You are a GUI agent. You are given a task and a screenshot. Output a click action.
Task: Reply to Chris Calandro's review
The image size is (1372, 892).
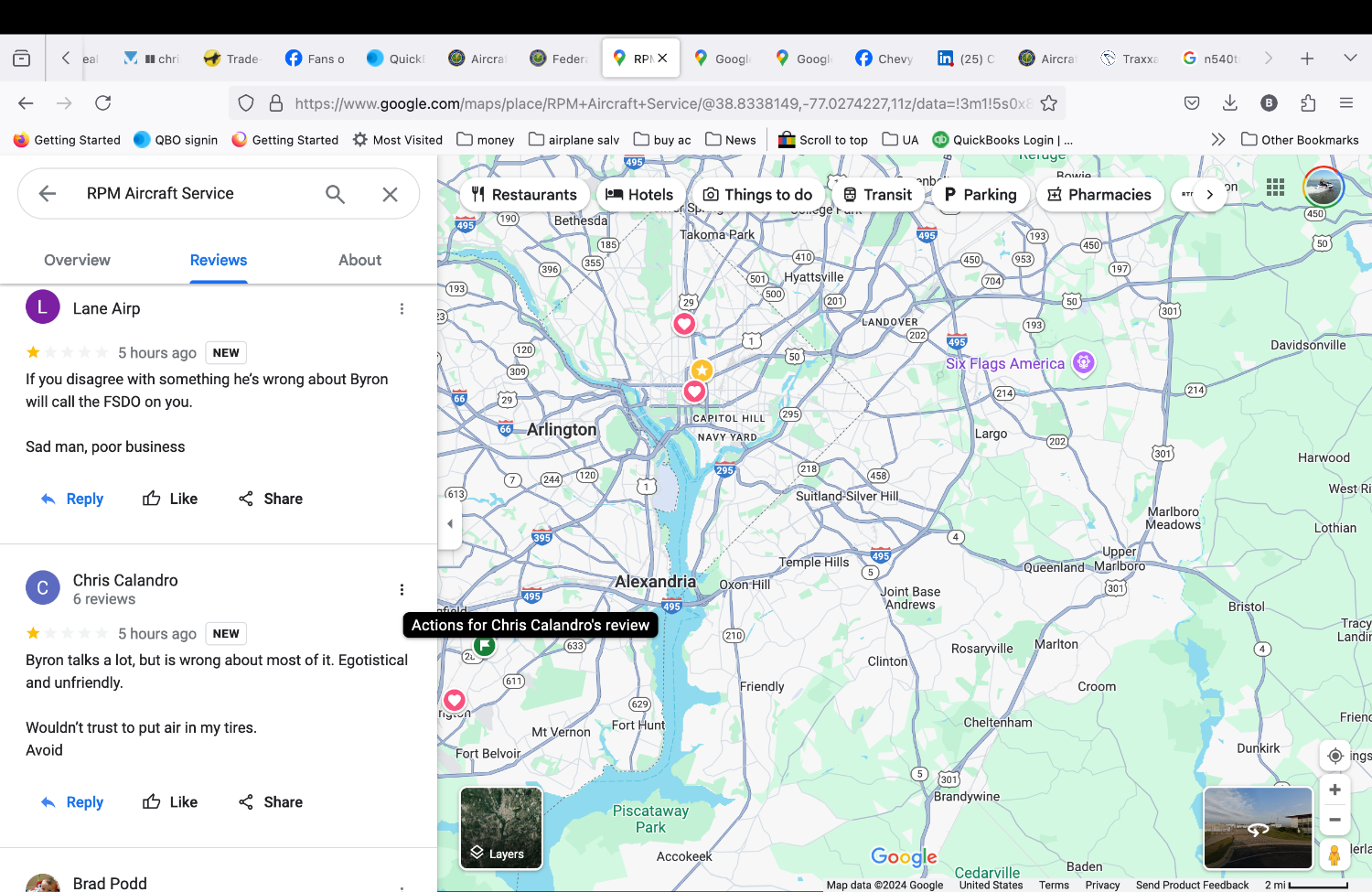72,802
